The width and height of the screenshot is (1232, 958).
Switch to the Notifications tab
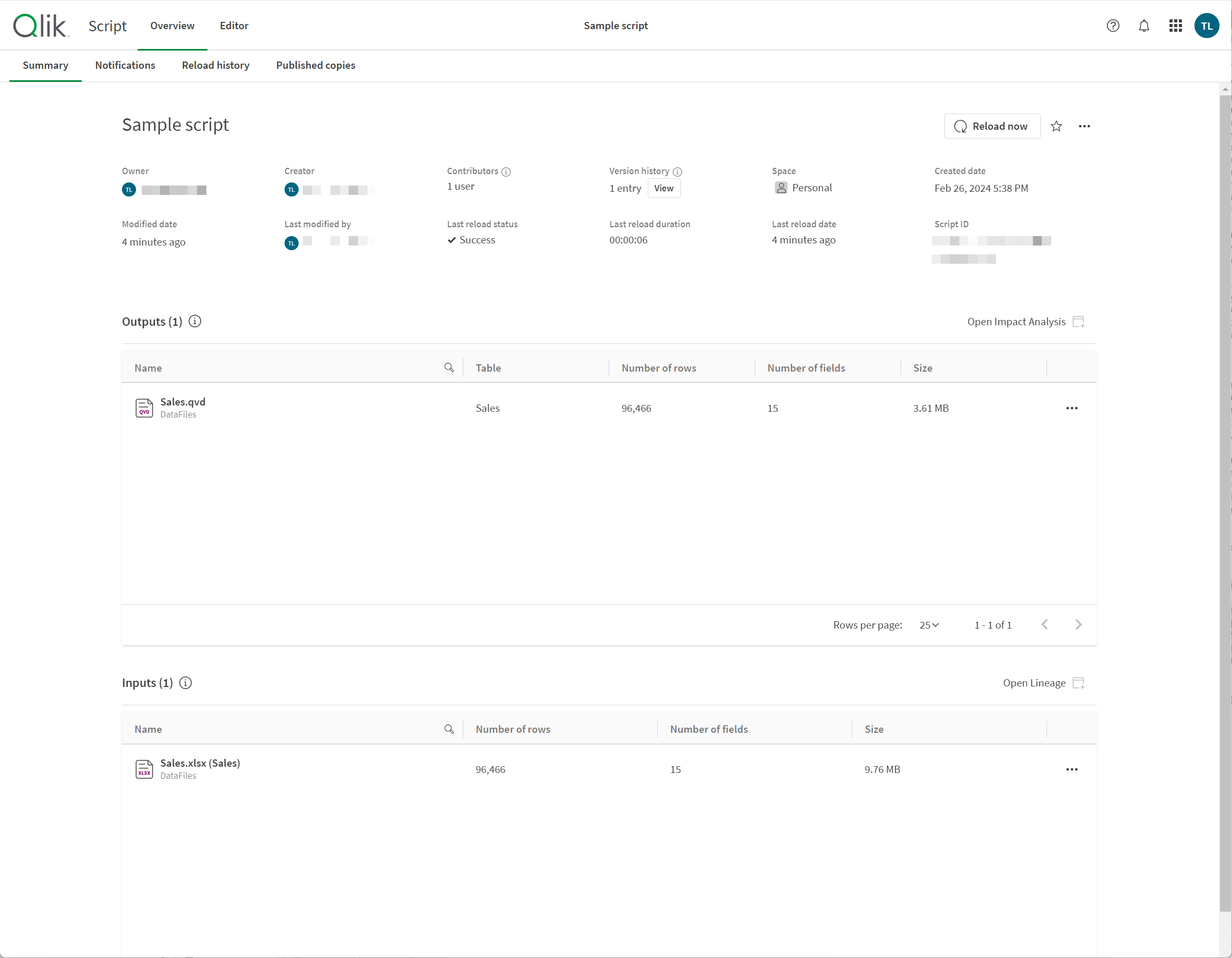pyautogui.click(x=125, y=65)
